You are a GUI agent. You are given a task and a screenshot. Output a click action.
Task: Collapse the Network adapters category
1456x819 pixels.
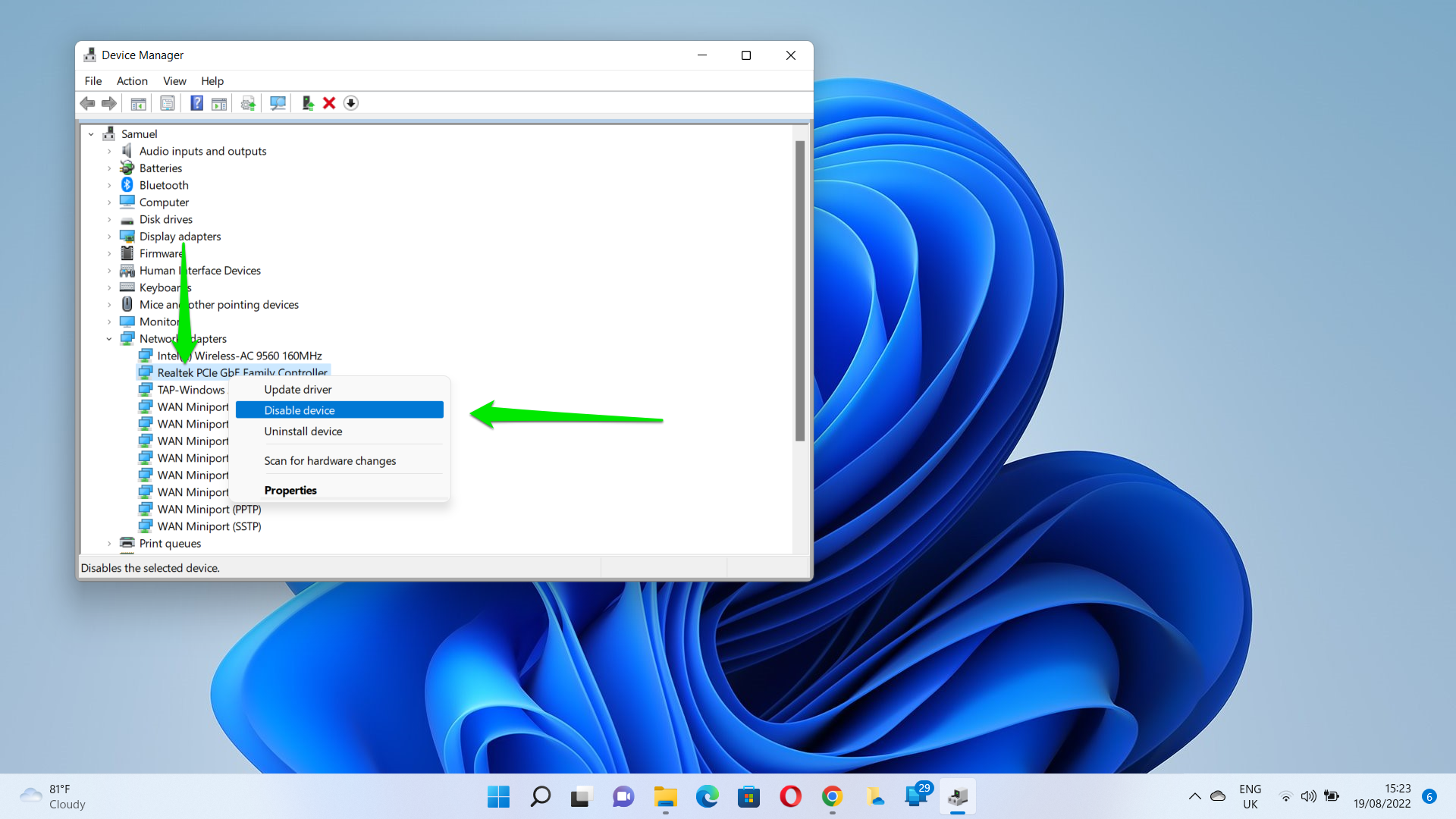pyautogui.click(x=109, y=339)
